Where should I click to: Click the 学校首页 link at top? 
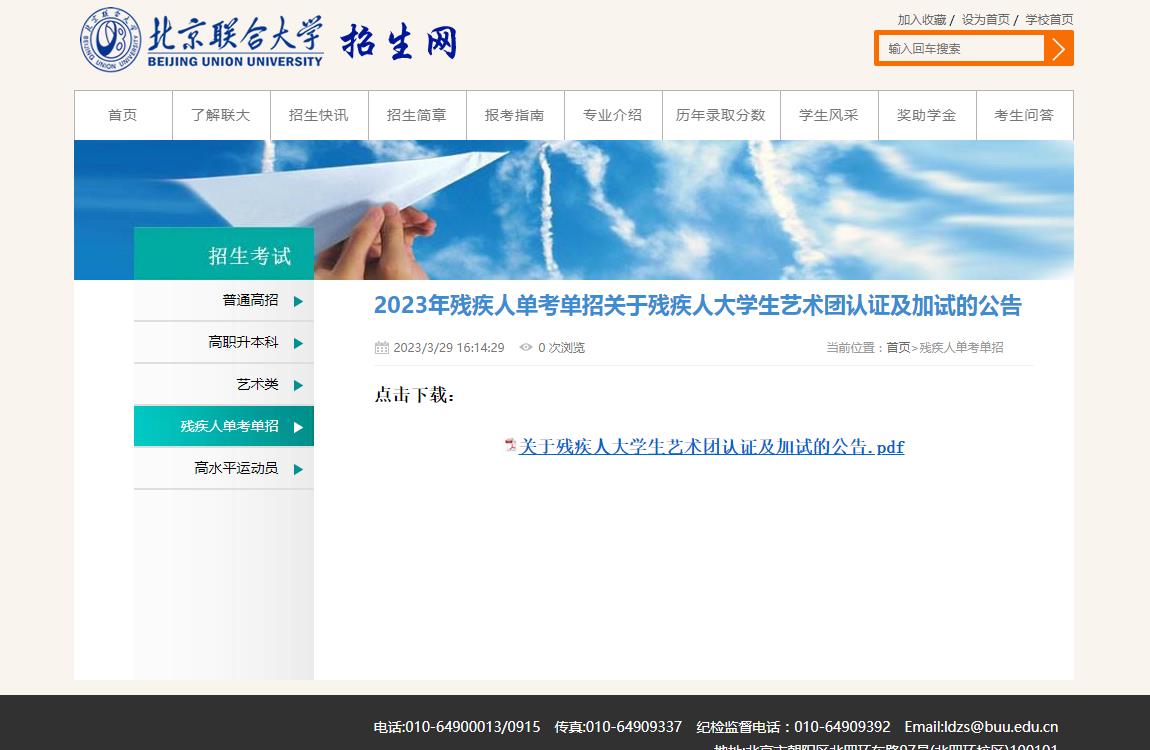(1049, 20)
